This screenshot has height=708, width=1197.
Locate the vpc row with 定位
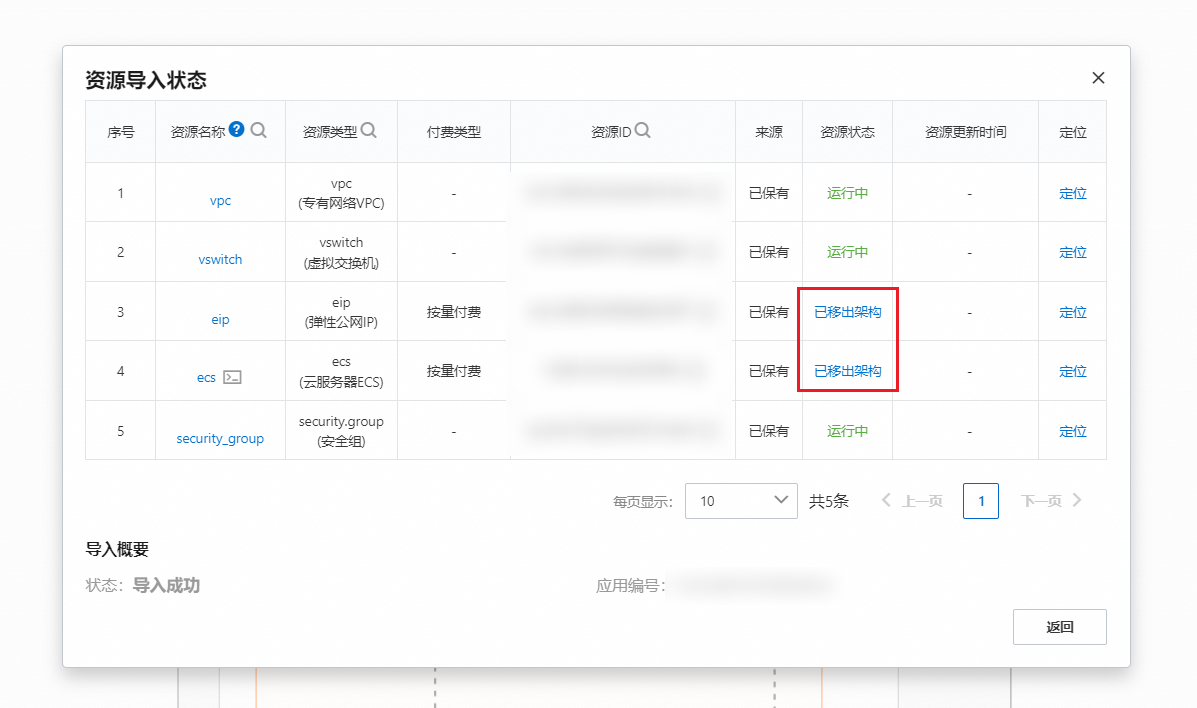[1073, 194]
